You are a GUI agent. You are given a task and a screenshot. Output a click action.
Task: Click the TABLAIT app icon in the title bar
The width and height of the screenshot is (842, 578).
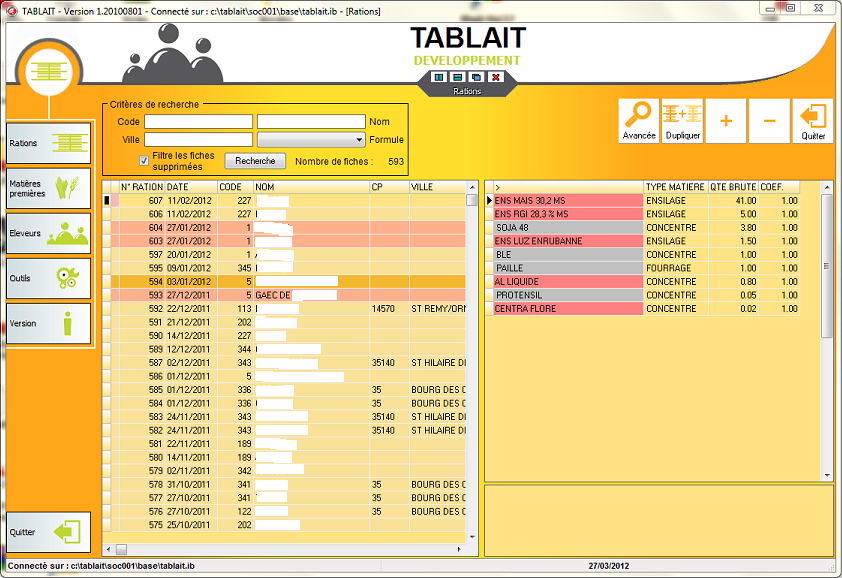(12, 11)
